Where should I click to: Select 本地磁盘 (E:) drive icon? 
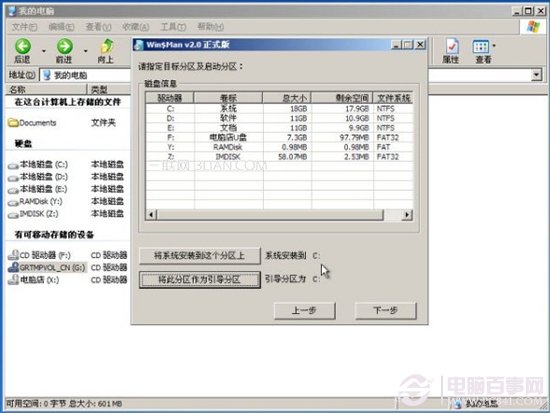(13, 190)
